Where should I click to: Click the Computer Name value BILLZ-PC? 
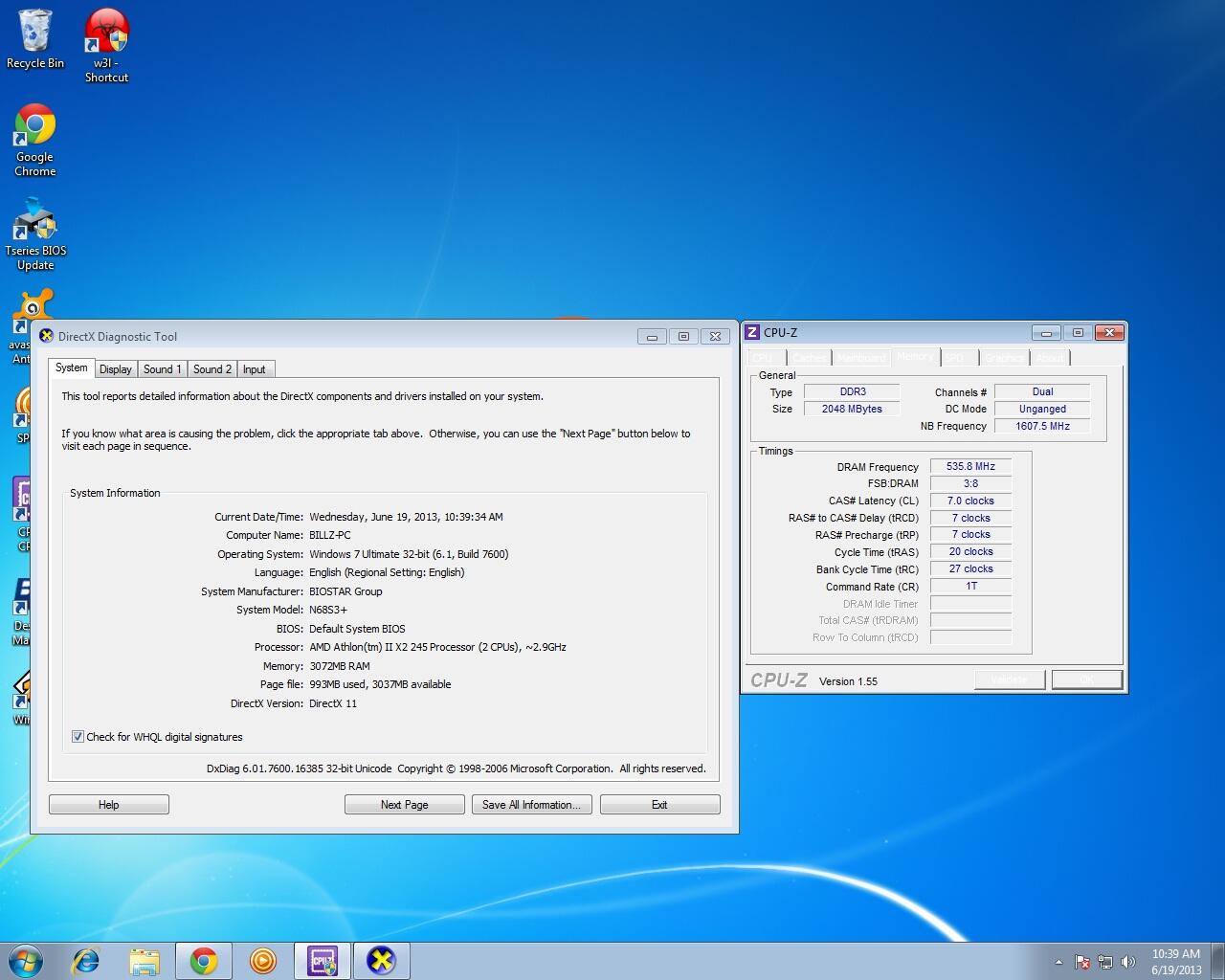pyautogui.click(x=330, y=536)
